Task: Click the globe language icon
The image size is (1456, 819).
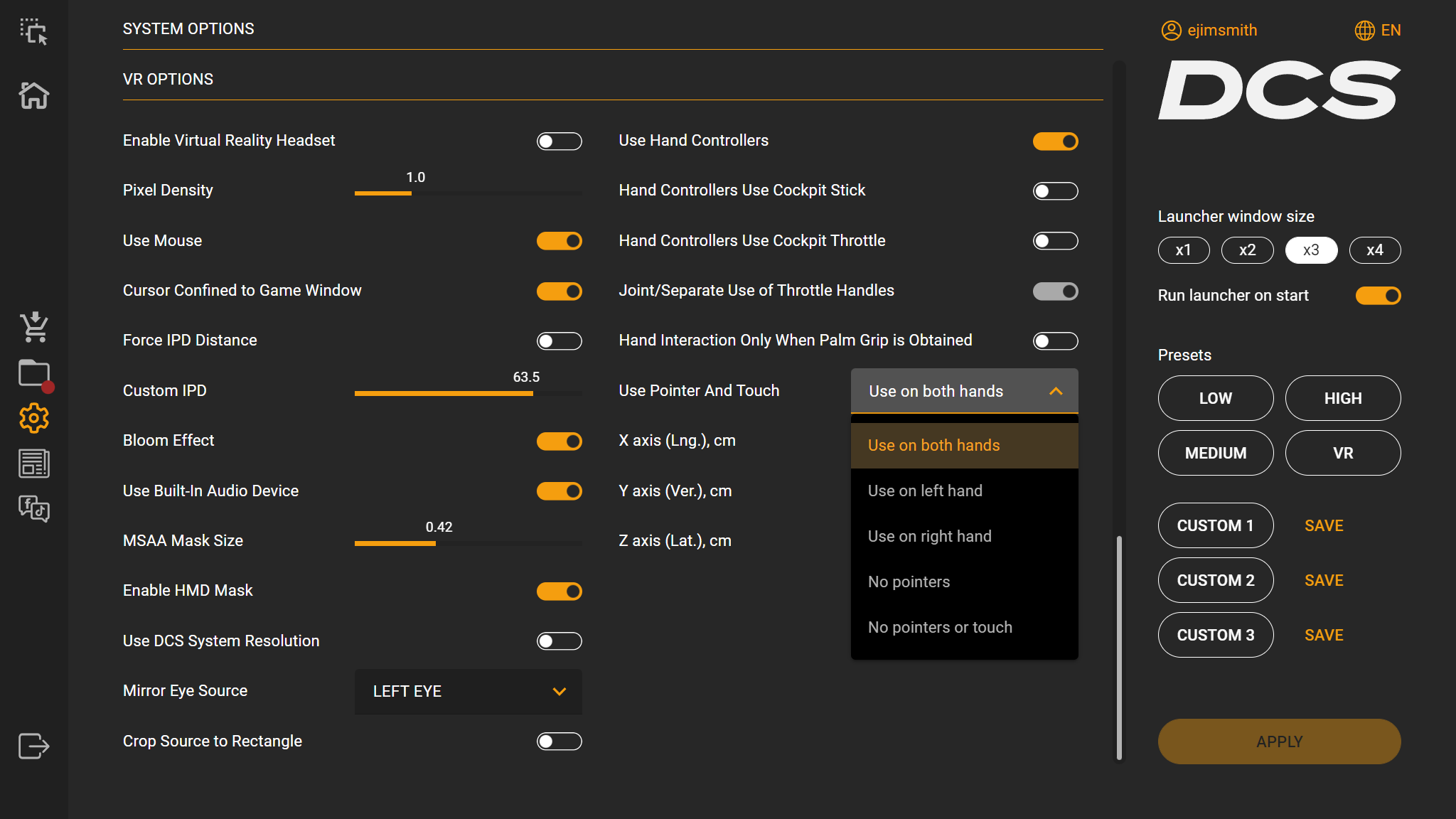Action: tap(1364, 31)
